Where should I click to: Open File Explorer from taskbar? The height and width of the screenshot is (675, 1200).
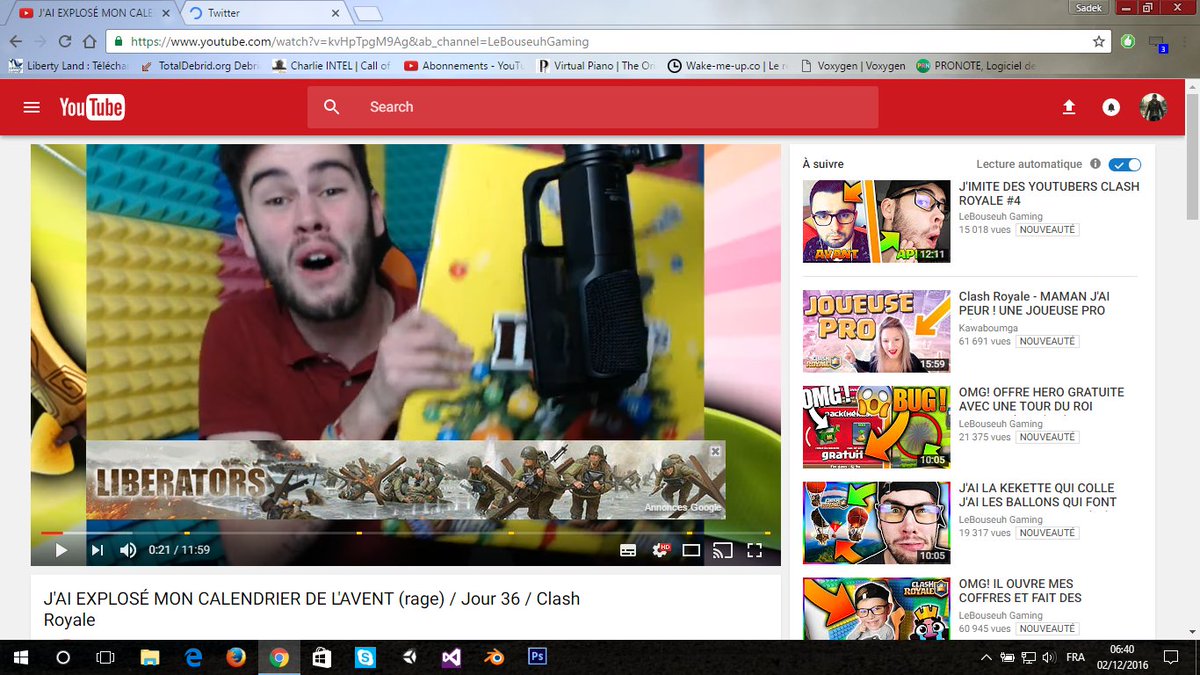[x=150, y=657]
